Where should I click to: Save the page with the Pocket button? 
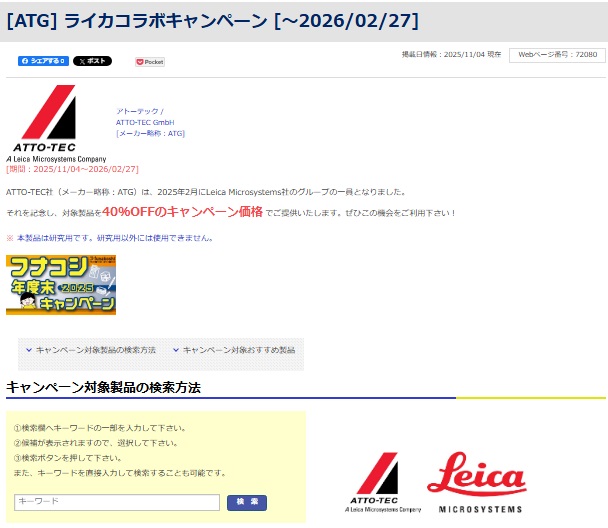point(150,61)
